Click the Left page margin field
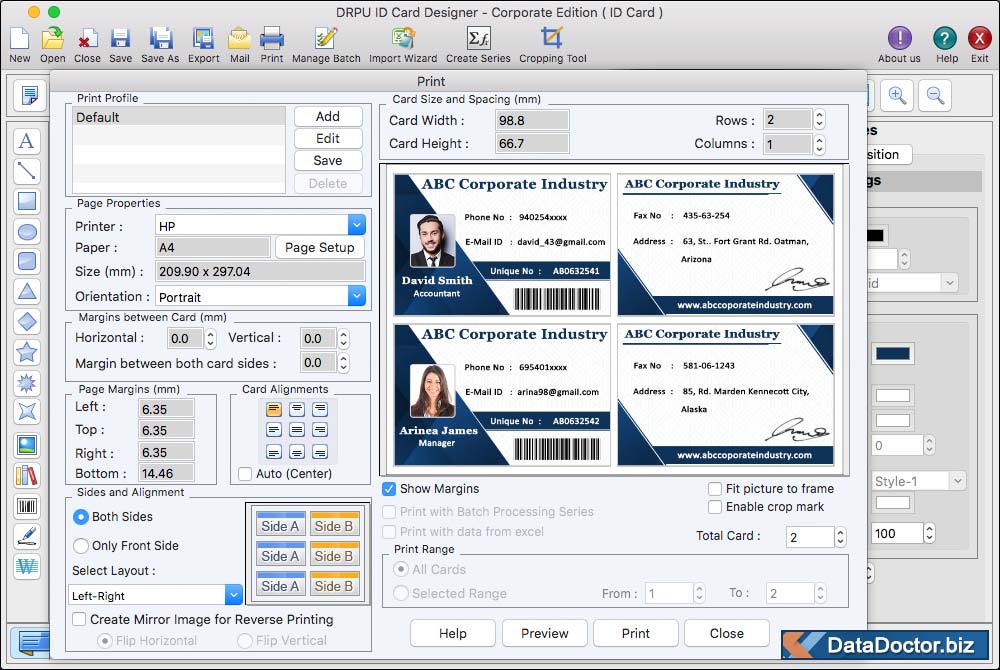The height and width of the screenshot is (670, 1000). pos(166,409)
